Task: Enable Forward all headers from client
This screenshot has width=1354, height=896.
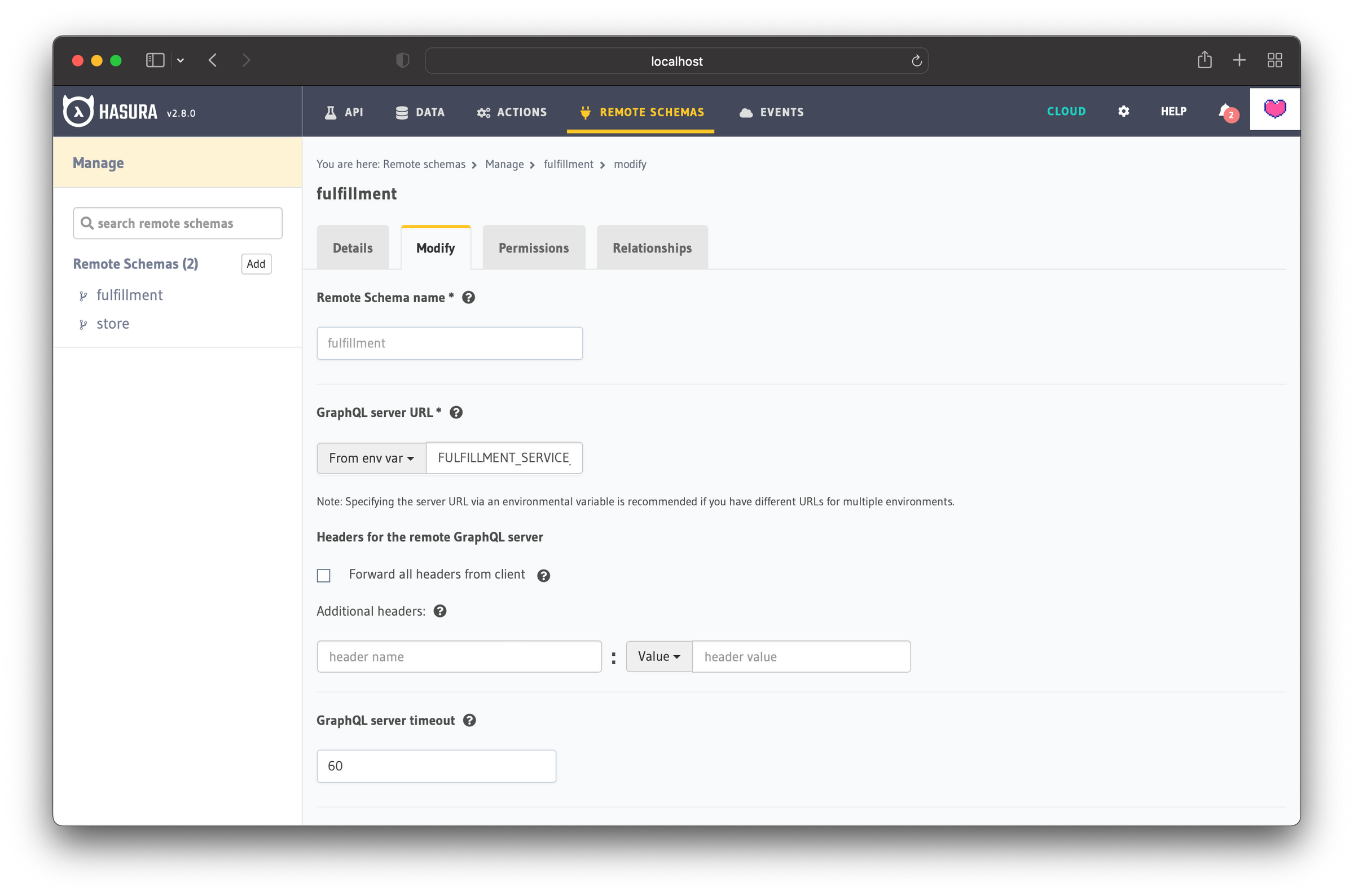Action: pyautogui.click(x=323, y=575)
